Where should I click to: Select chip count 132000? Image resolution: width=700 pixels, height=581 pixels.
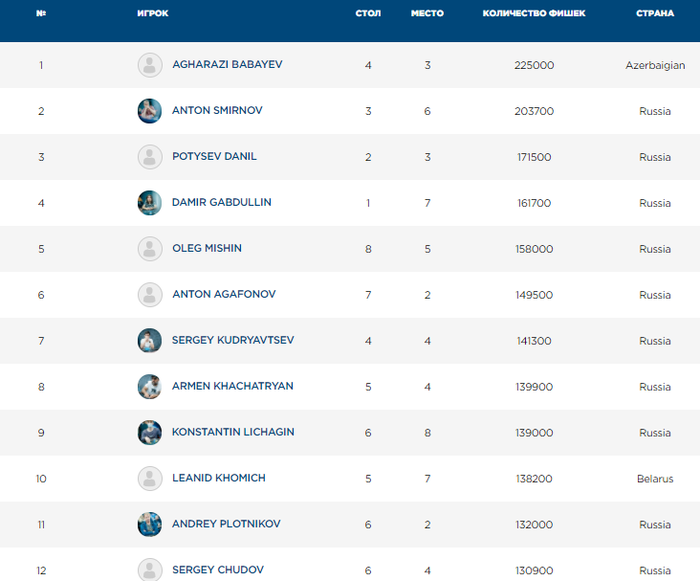tap(534, 525)
